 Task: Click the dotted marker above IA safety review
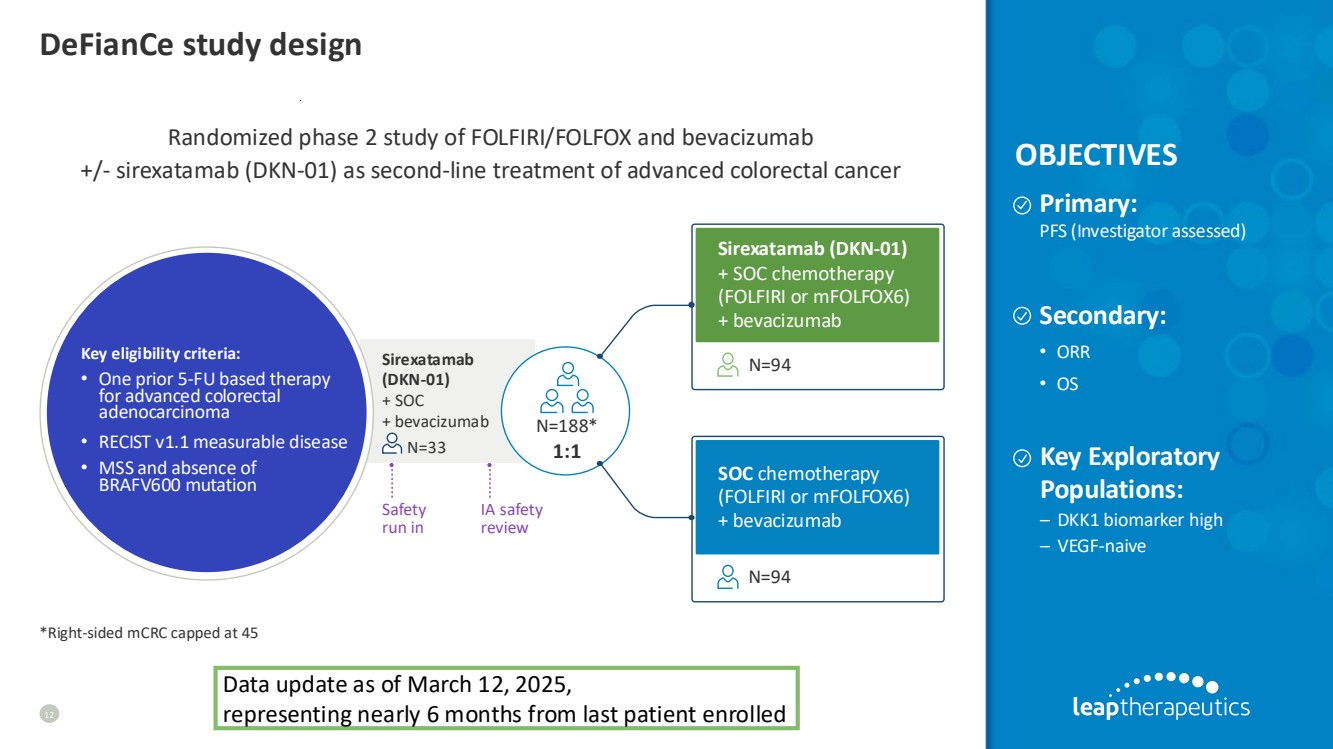click(x=489, y=480)
